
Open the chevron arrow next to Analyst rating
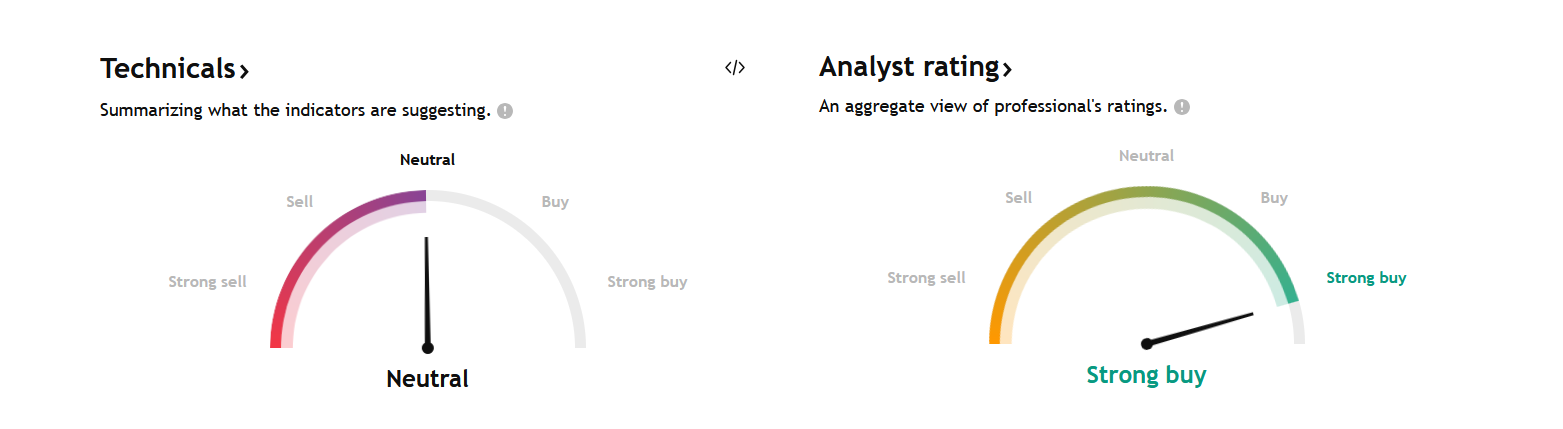(1007, 69)
